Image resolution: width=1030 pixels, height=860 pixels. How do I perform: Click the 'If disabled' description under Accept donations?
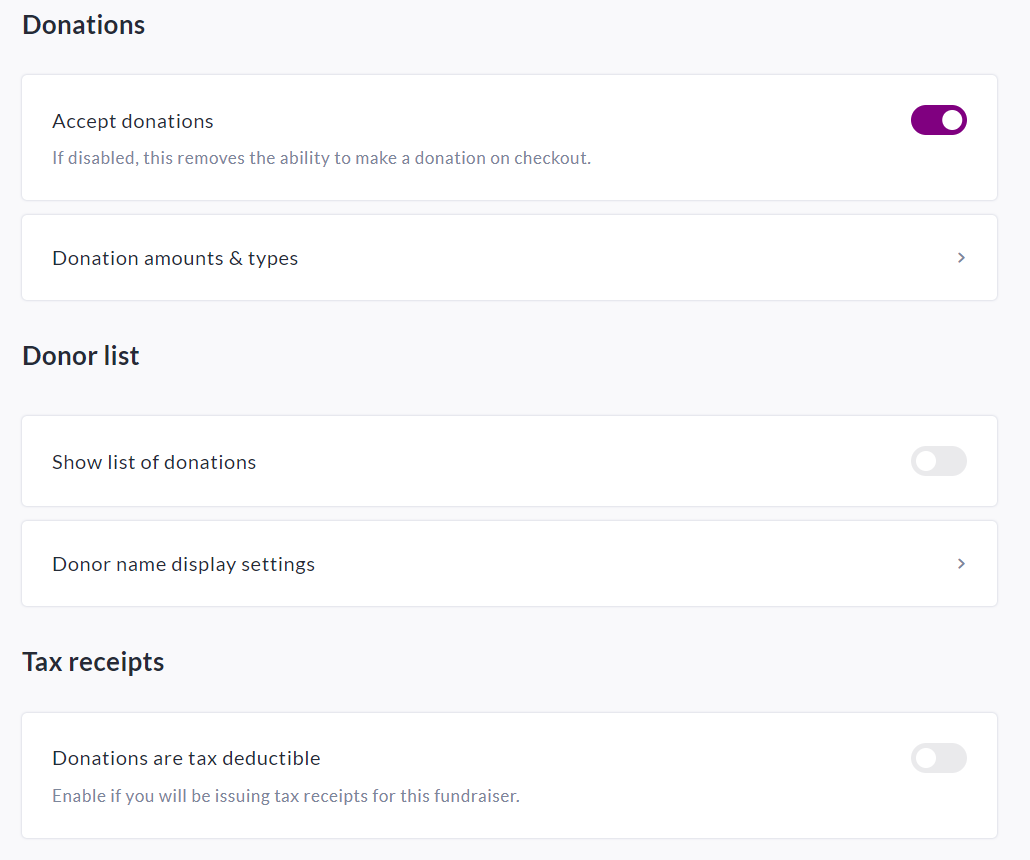[321, 158]
